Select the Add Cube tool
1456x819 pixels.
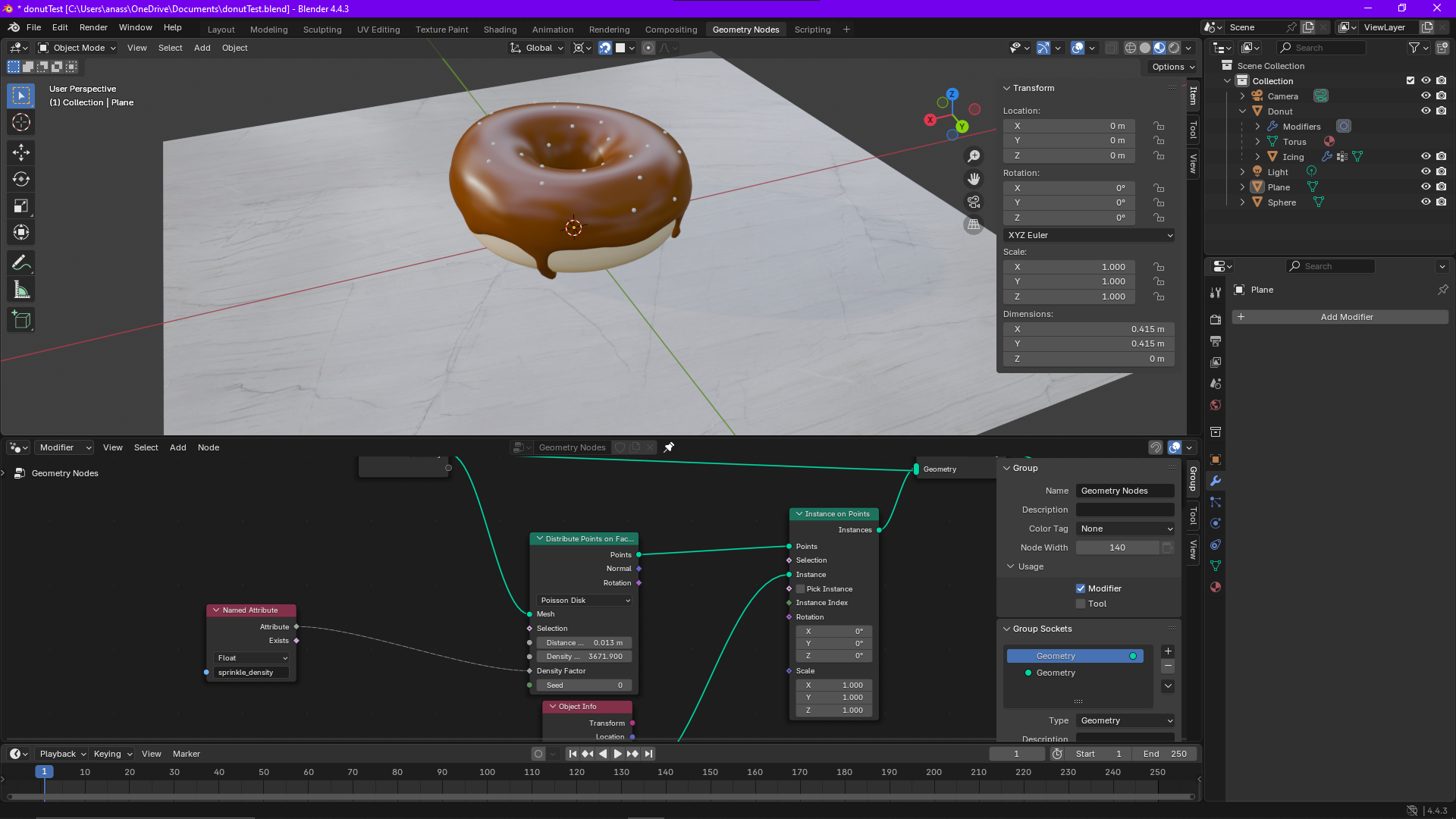(x=21, y=320)
